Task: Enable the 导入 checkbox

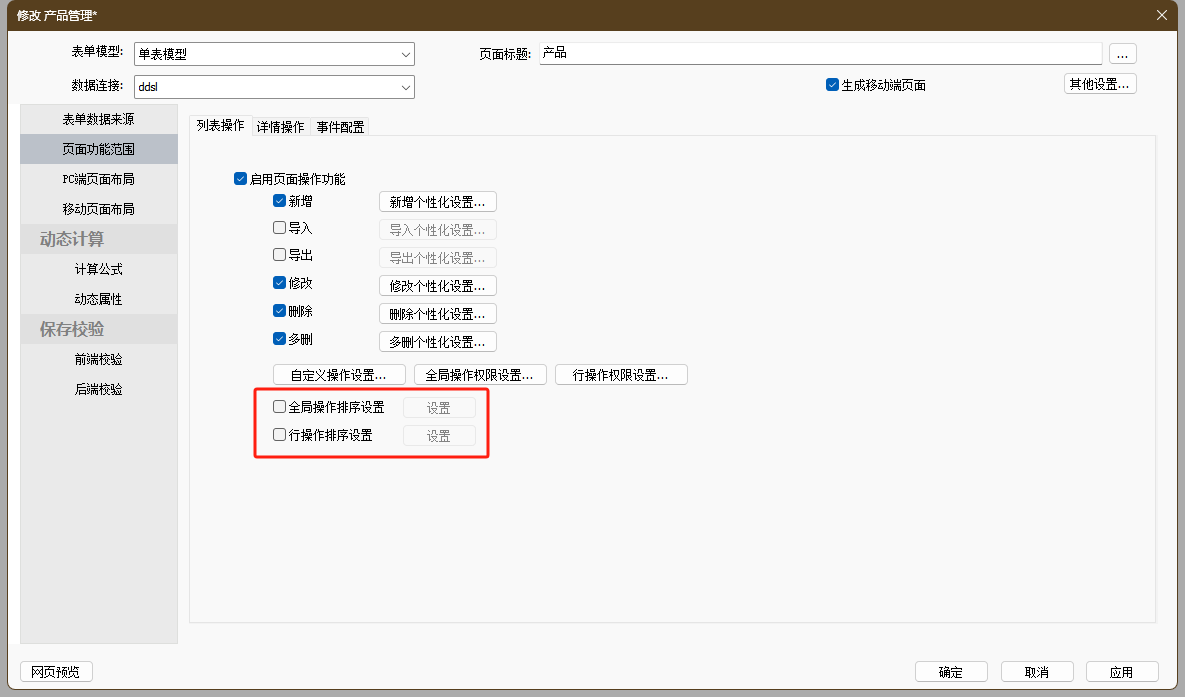Action: click(x=280, y=228)
